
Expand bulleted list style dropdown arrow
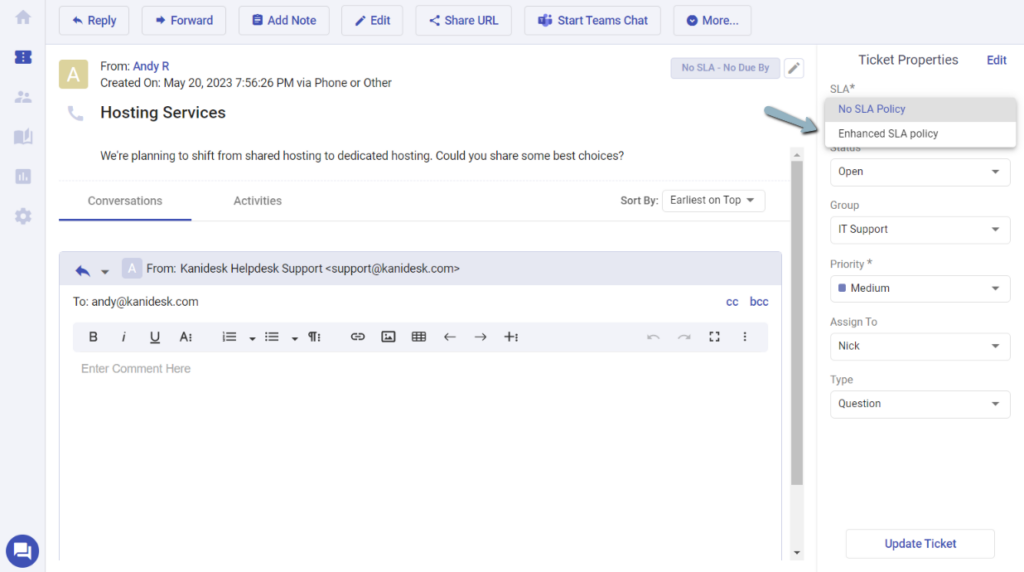(x=295, y=338)
